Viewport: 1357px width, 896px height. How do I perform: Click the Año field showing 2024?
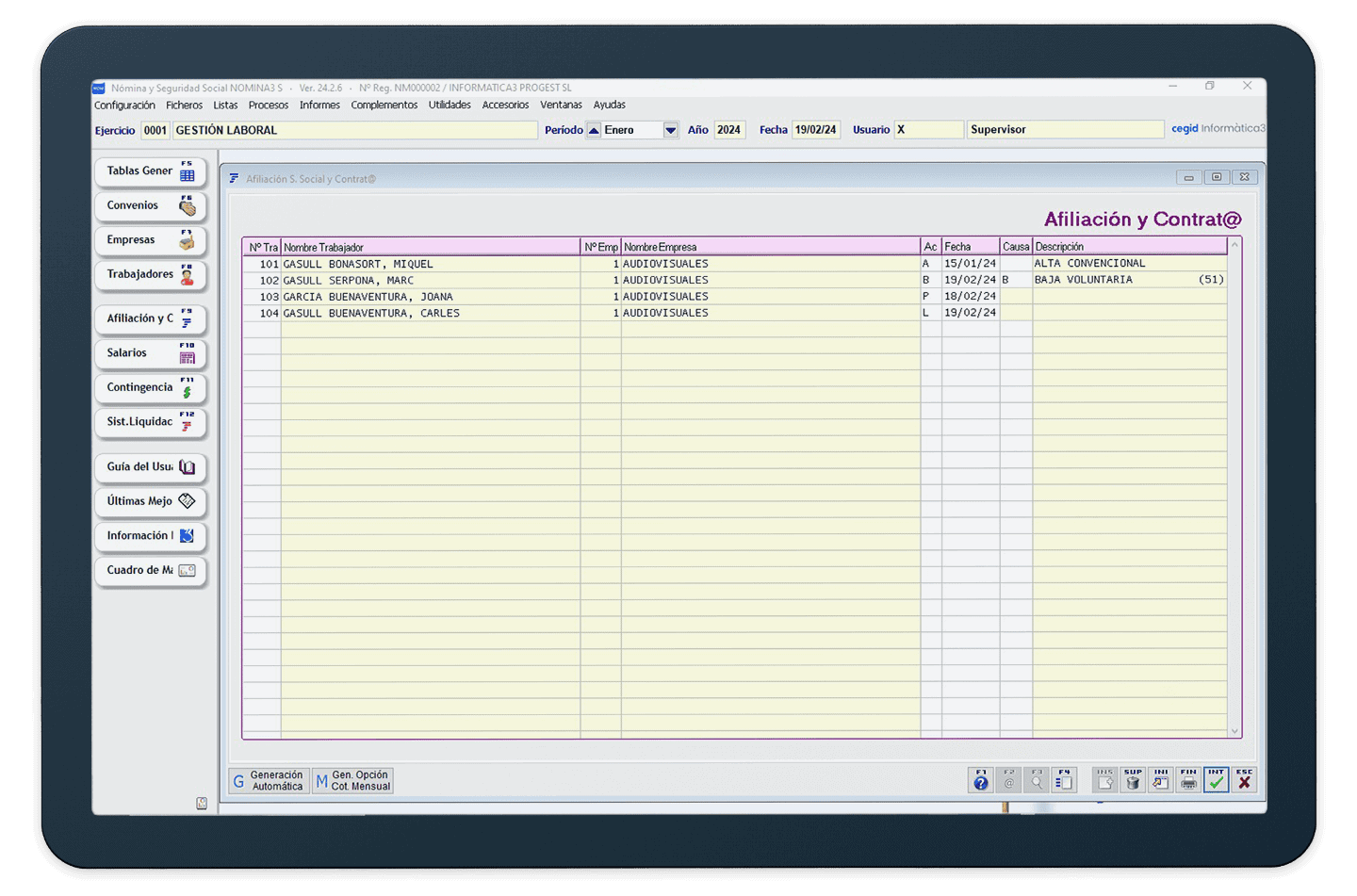(x=729, y=130)
